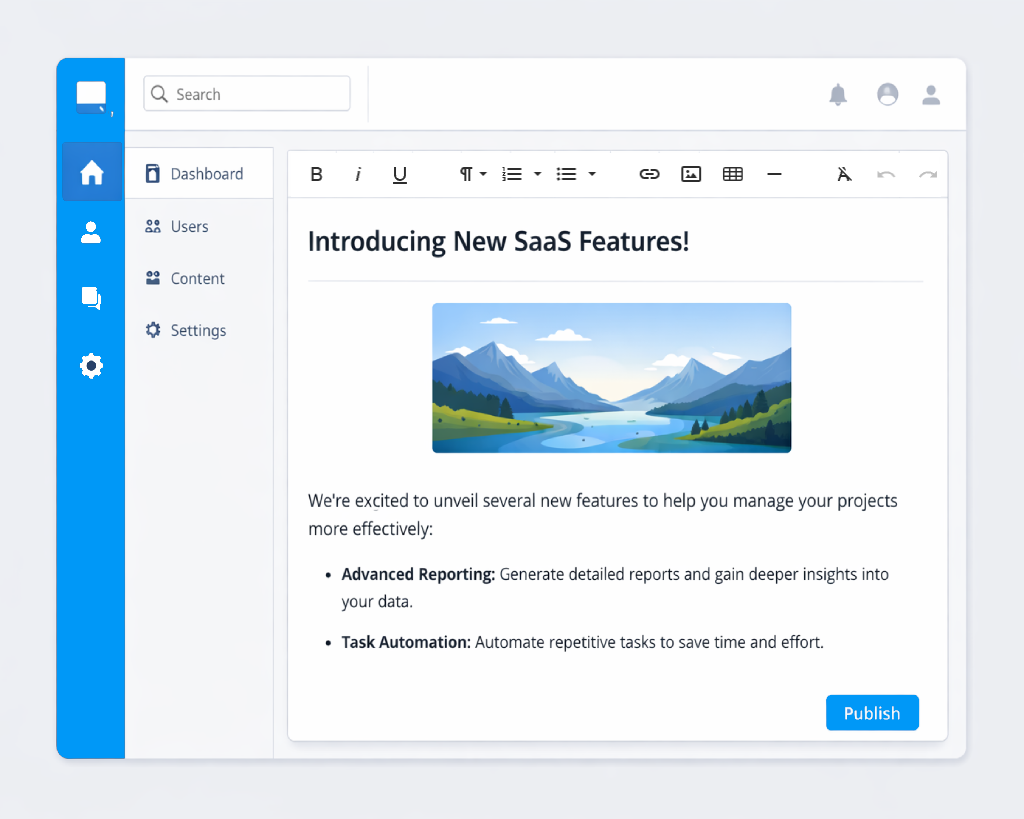Image resolution: width=1024 pixels, height=819 pixels.
Task: Click the 'Advanced Reporting:' bold text
Action: tap(418, 575)
